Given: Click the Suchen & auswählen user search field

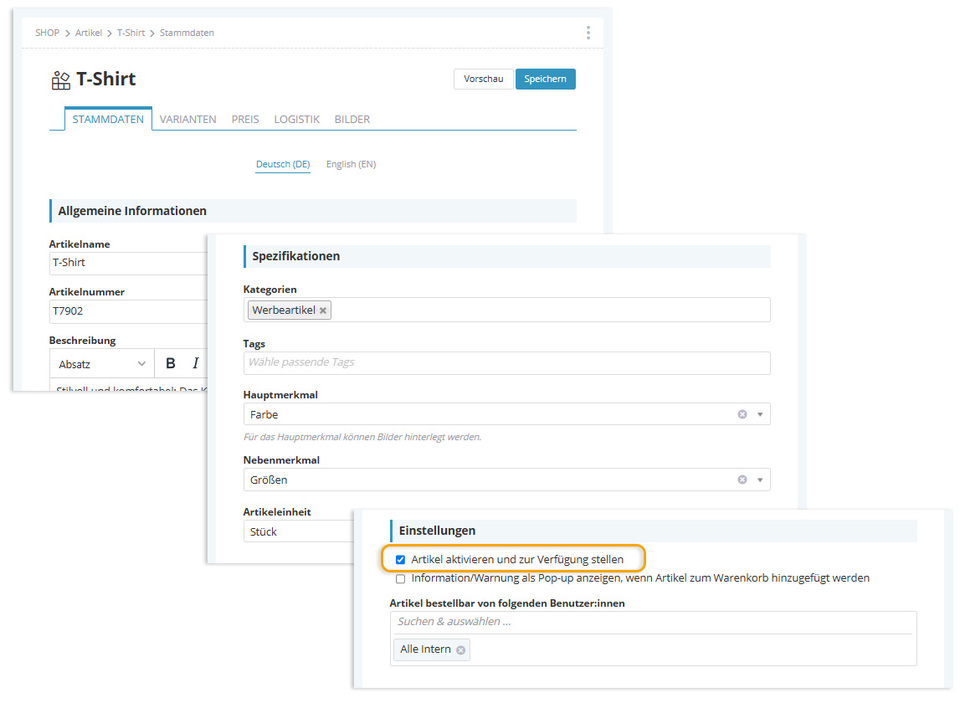Looking at the screenshot, I should coord(653,622).
